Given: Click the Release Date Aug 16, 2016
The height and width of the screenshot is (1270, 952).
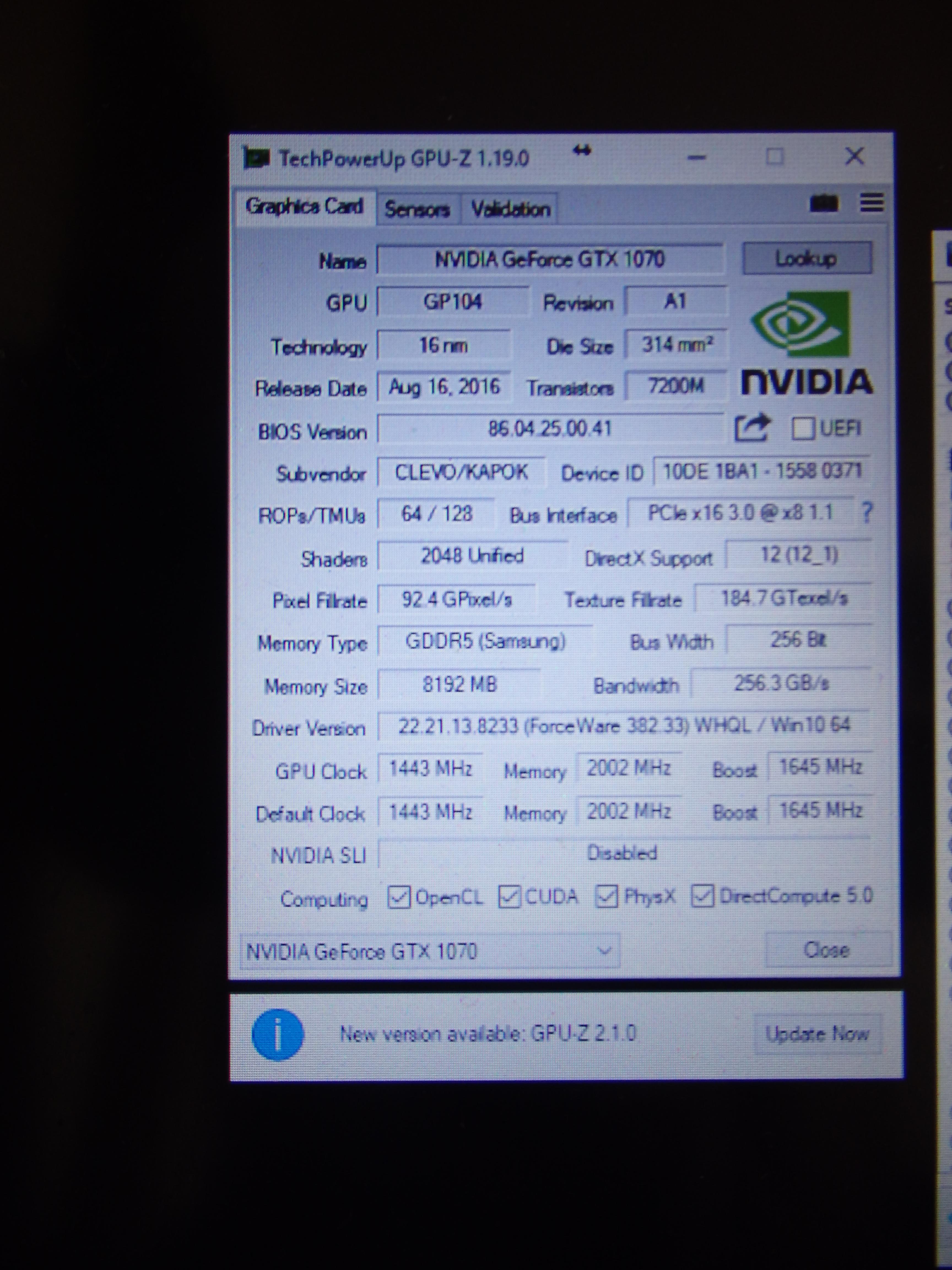Looking at the screenshot, I should 444,387.
